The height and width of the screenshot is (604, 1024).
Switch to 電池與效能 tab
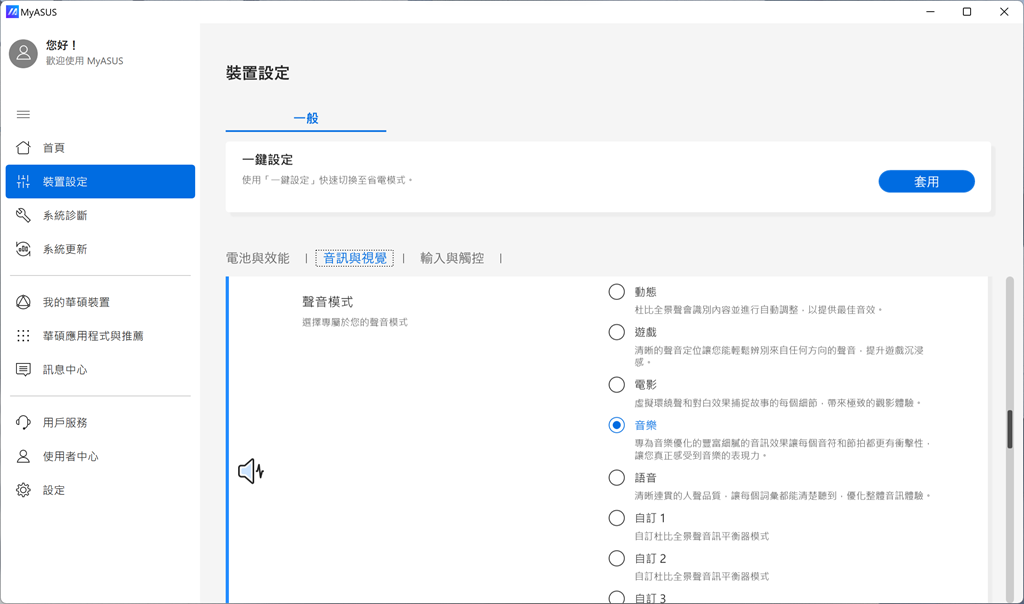click(258, 258)
